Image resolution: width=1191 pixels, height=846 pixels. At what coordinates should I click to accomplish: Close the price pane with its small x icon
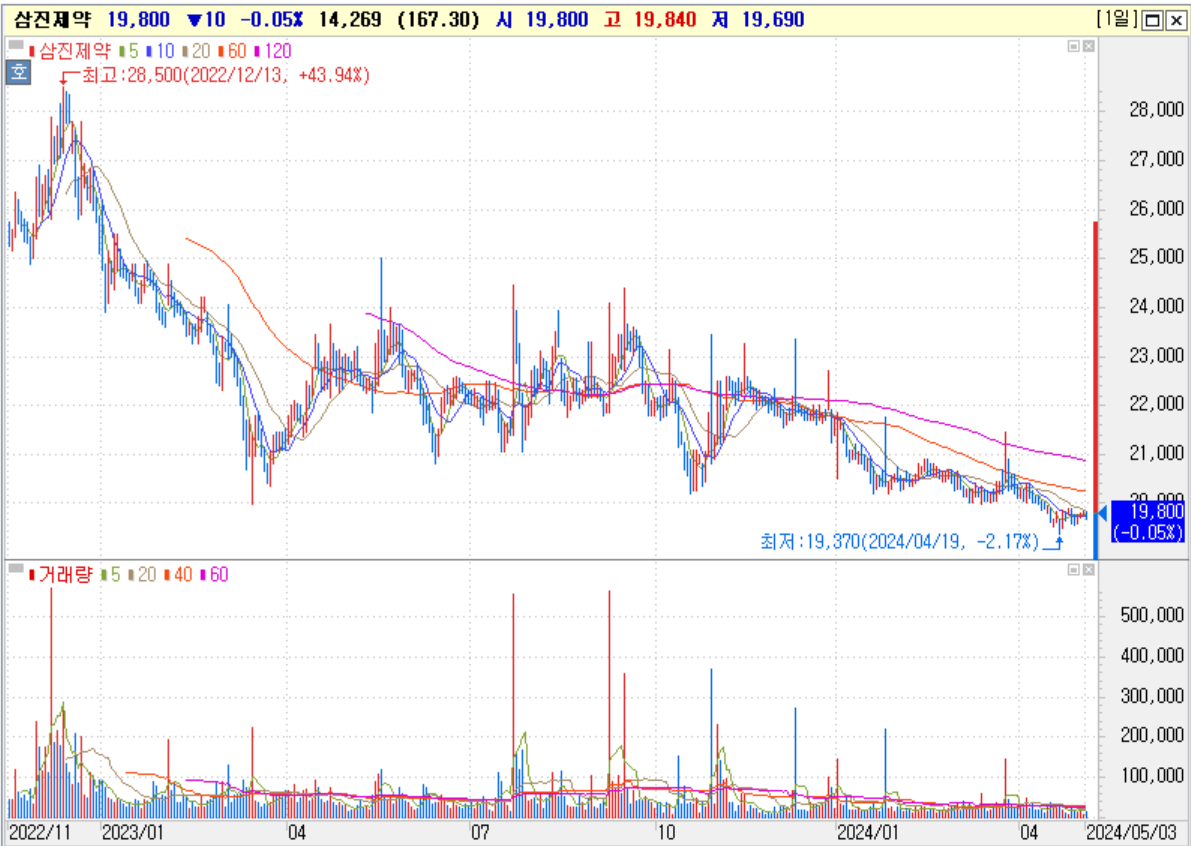(1088, 46)
